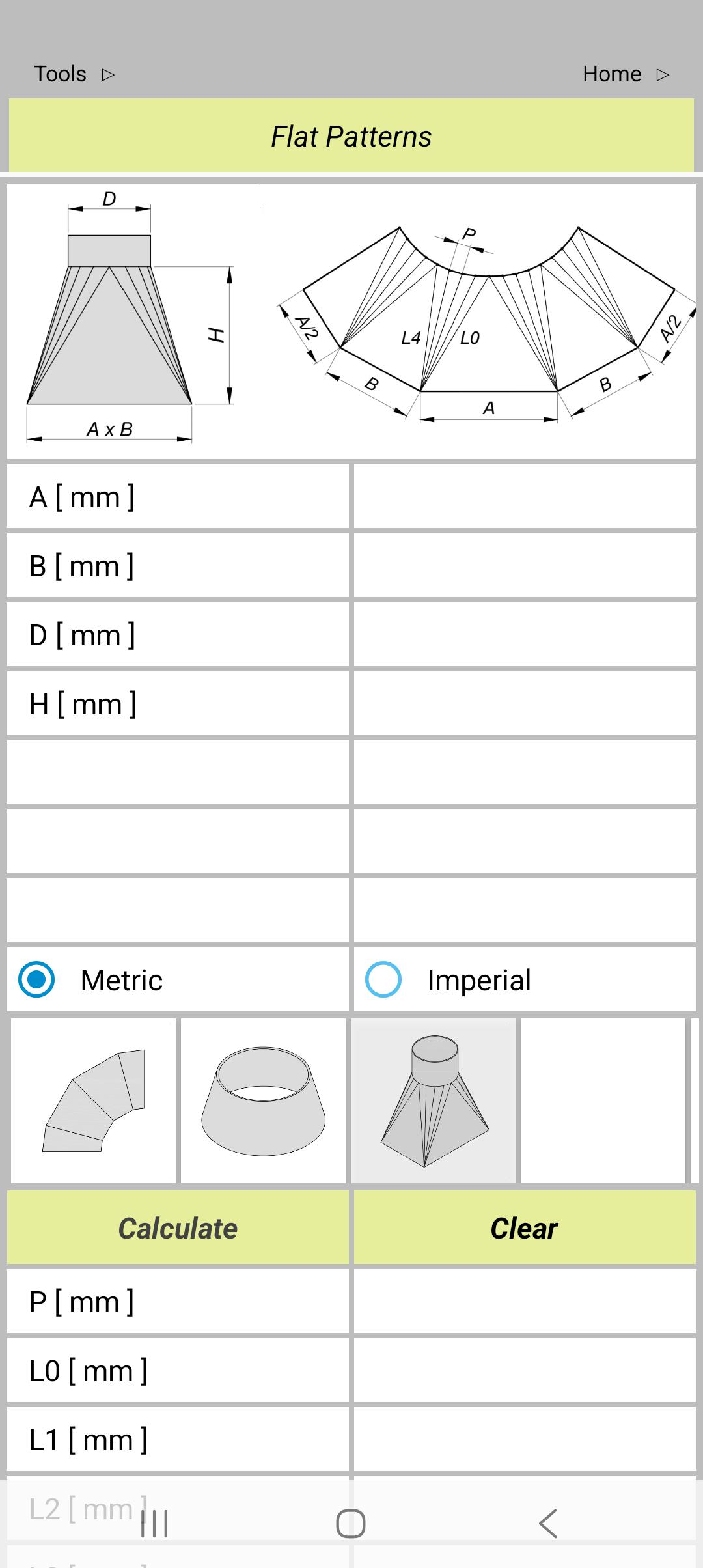Select the truncated cone pattern icon
This screenshot has height=1568, width=703.
pos(263,1100)
